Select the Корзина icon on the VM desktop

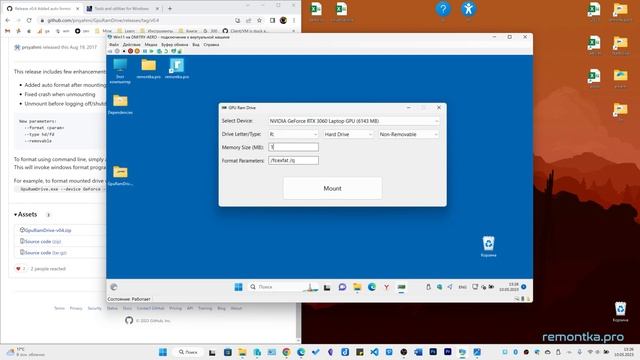tap(489, 247)
